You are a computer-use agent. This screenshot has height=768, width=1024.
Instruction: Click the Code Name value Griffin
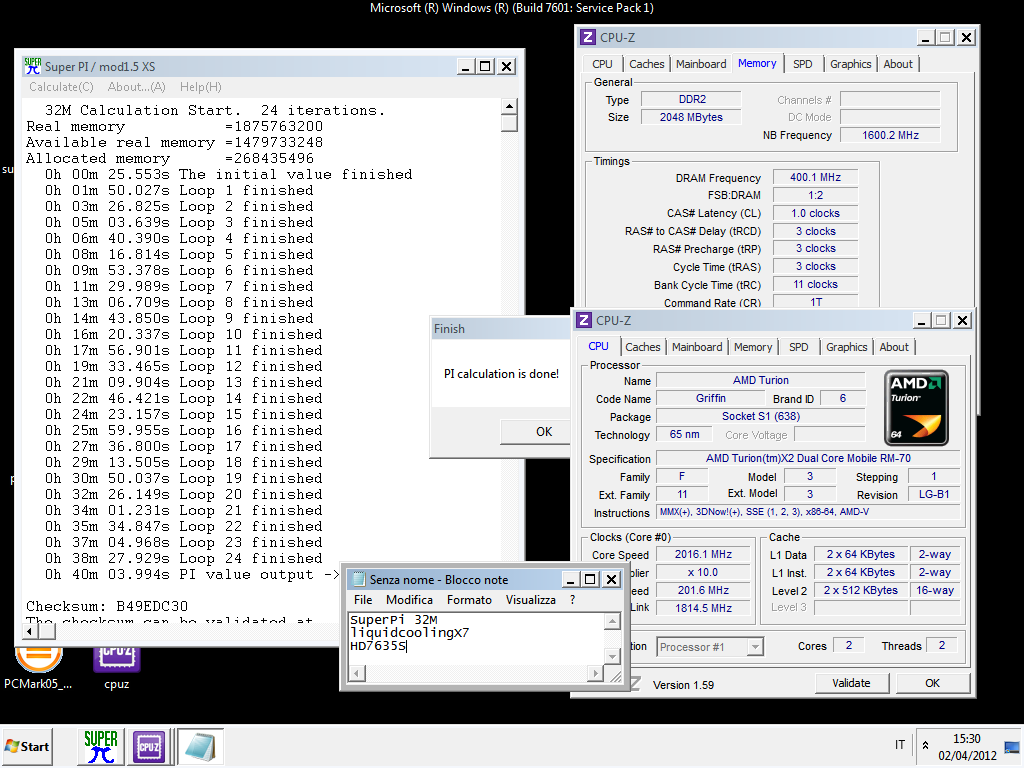[x=711, y=398]
